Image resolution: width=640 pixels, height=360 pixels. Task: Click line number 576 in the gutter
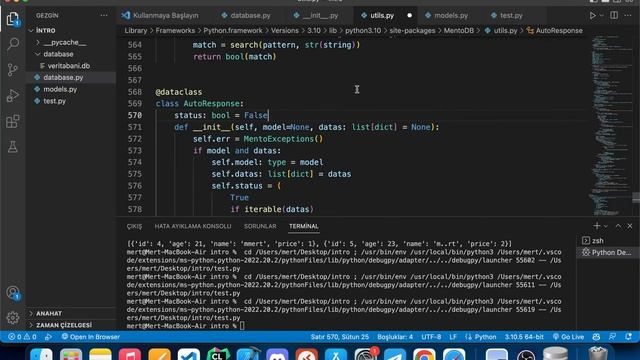coord(135,186)
